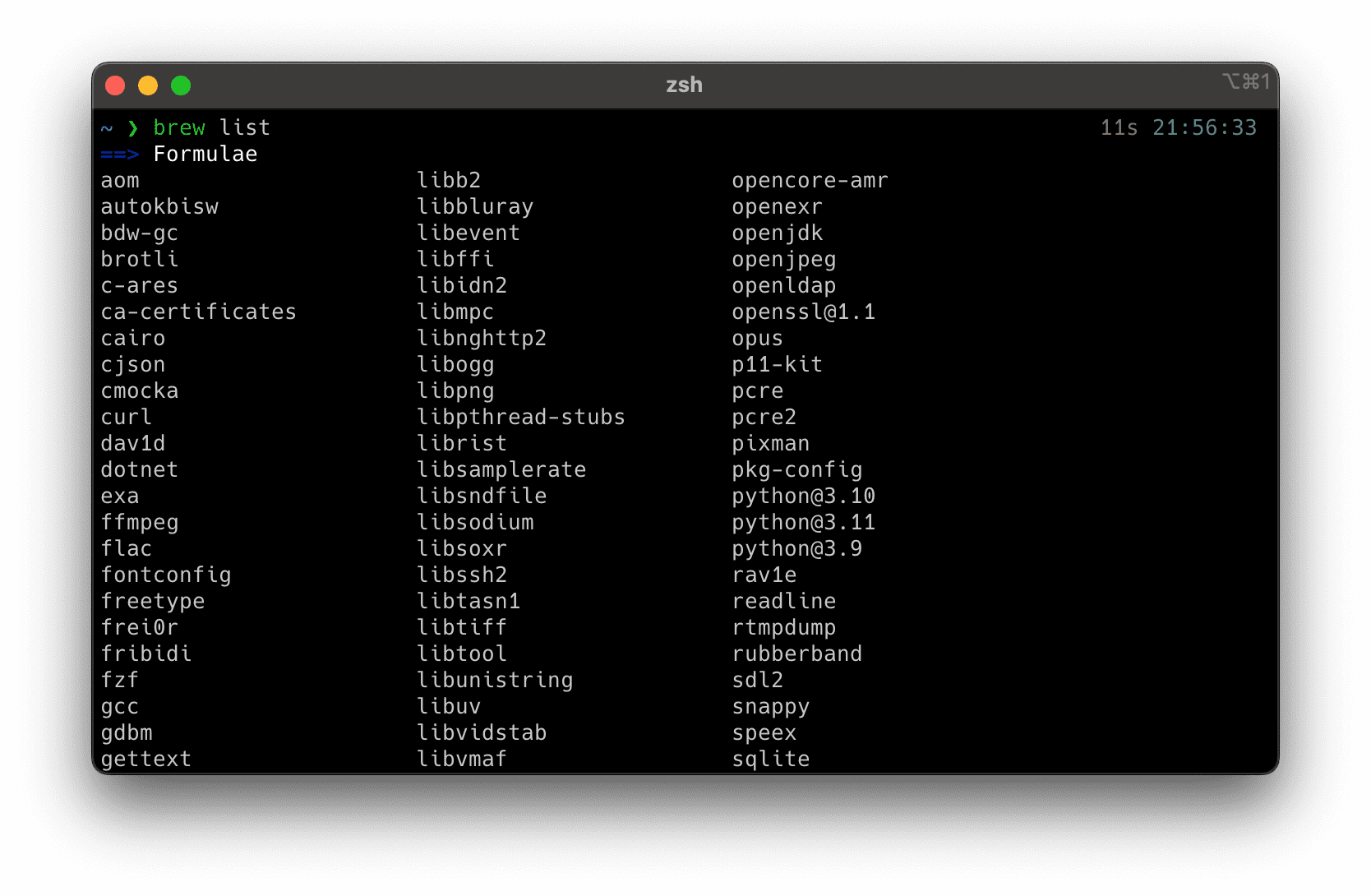Viewport: 1371px width, 896px height.
Task: Select the 'libsamplerate' entry
Action: tap(501, 470)
